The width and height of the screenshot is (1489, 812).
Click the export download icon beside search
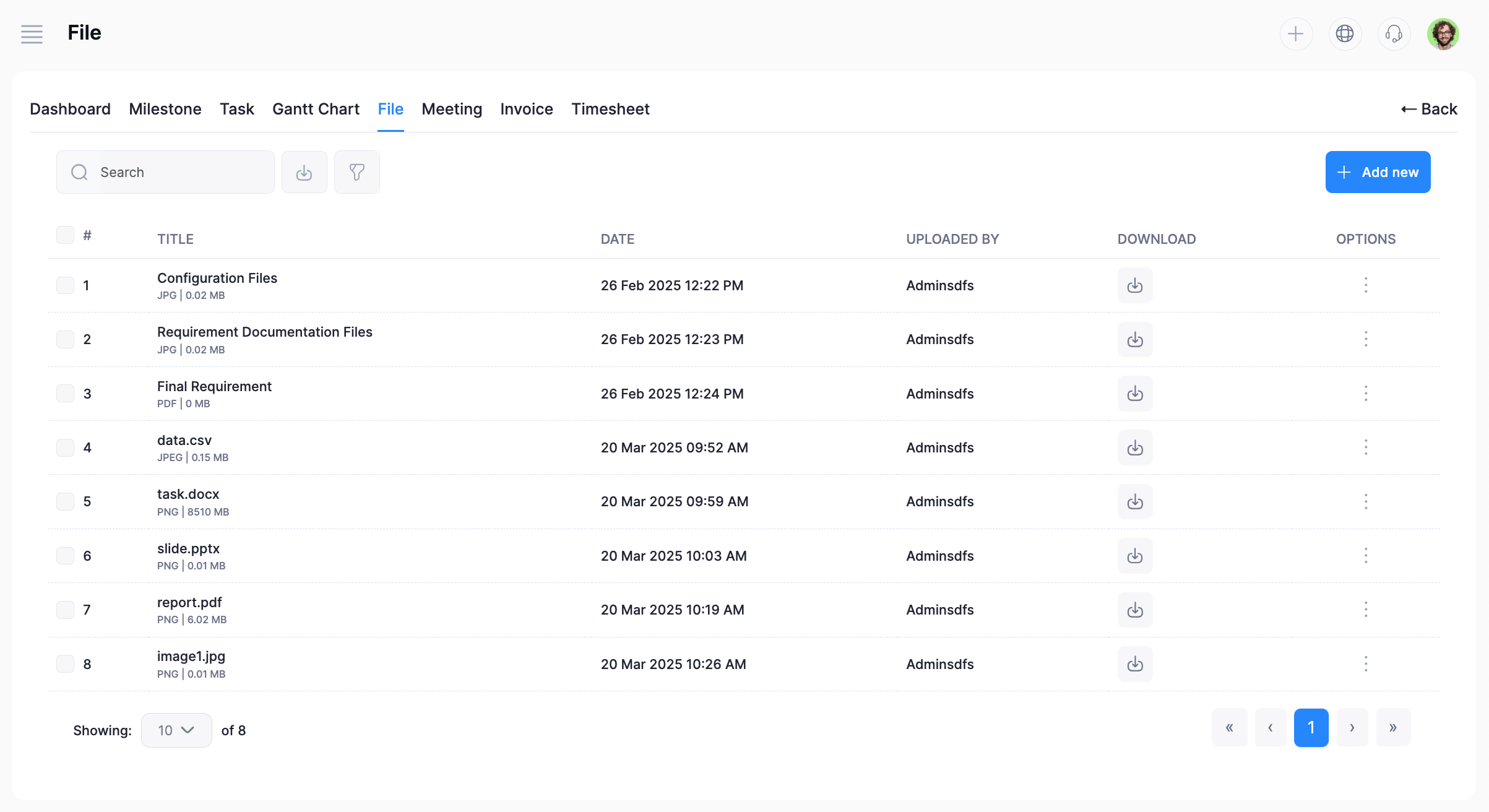[304, 172]
